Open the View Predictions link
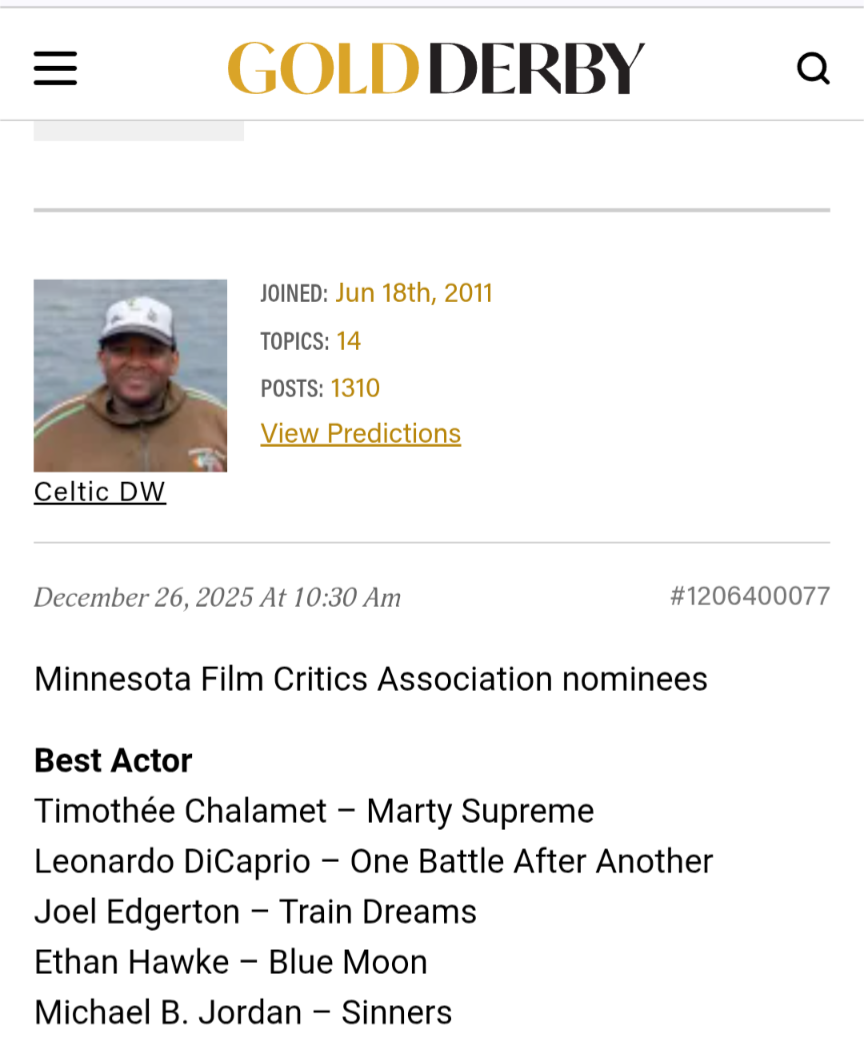The height and width of the screenshot is (1061, 864). click(x=360, y=434)
